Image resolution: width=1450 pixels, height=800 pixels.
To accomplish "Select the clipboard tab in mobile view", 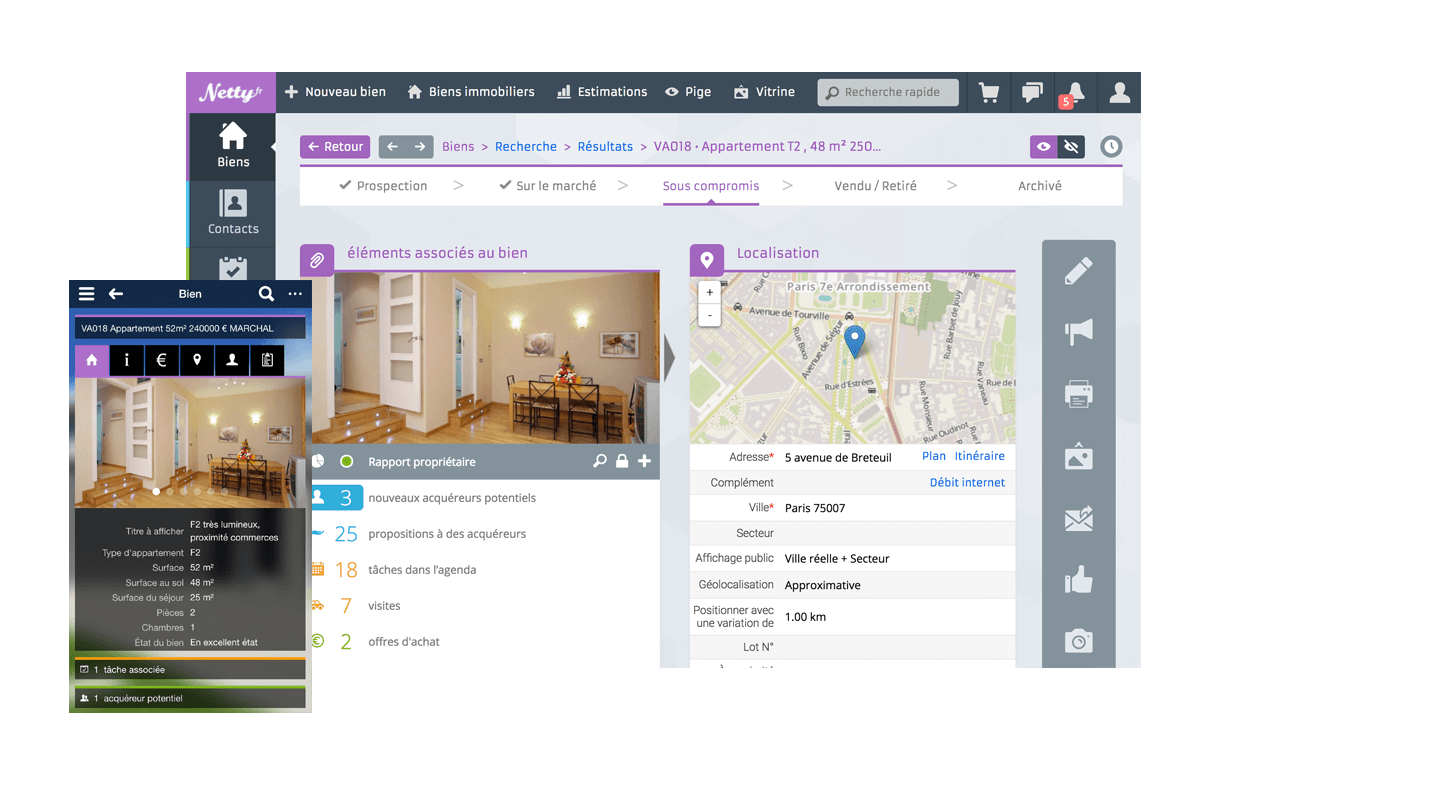I will (x=267, y=360).
